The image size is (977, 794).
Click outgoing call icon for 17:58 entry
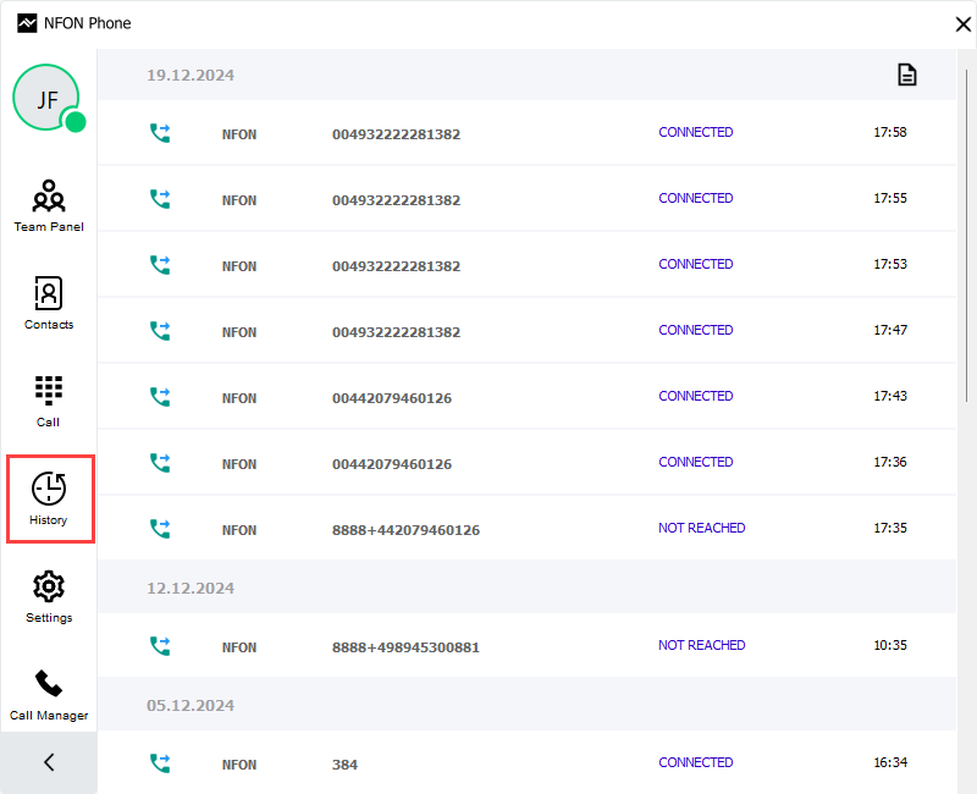160,133
